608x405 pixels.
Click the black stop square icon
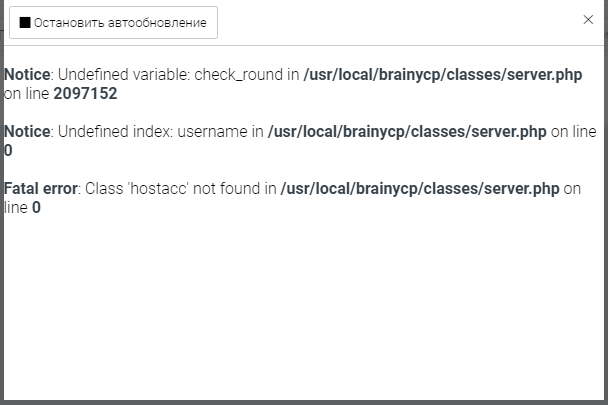25,23
